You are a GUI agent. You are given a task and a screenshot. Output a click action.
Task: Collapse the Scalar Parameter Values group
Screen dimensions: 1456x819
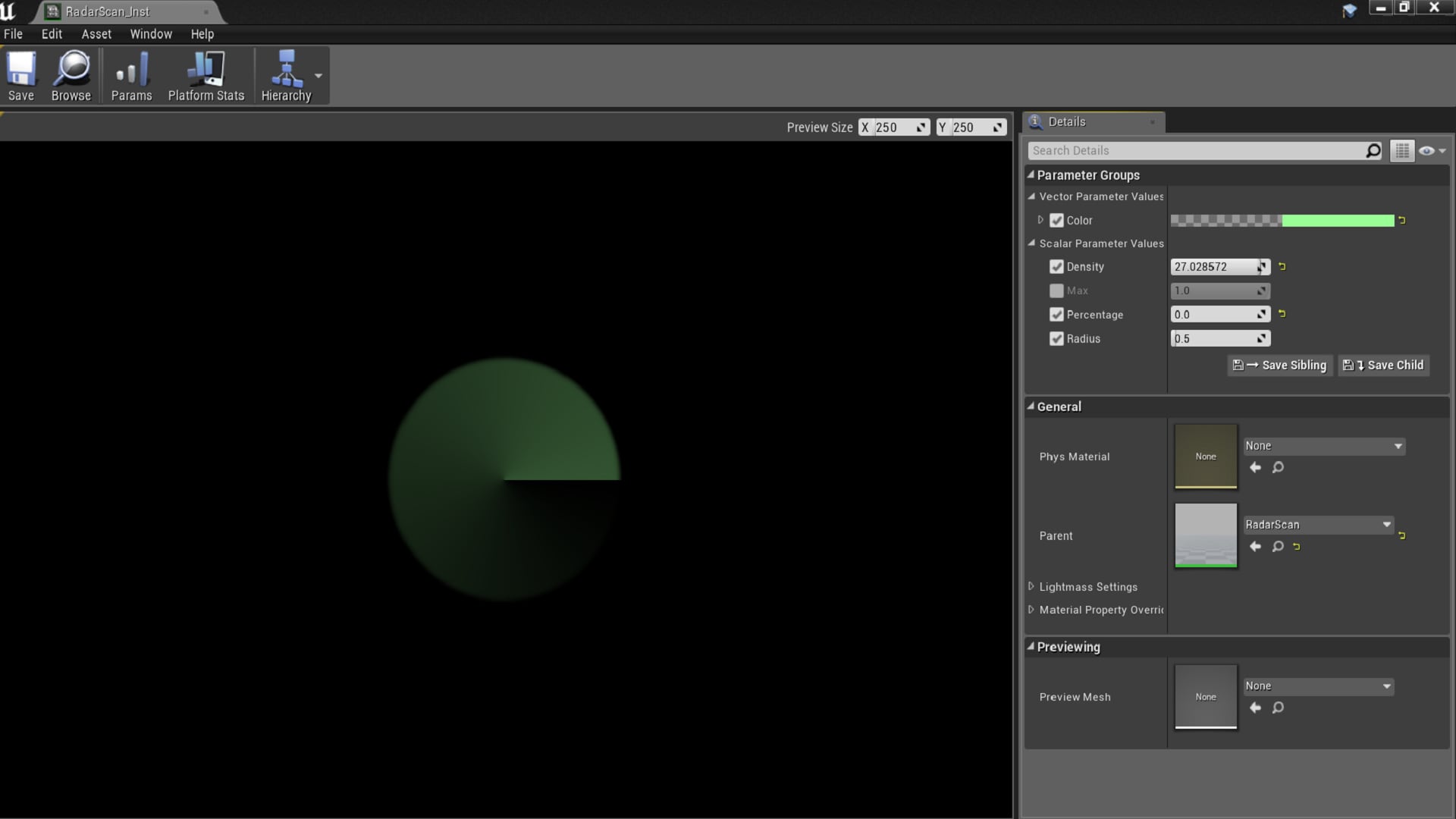point(1031,243)
